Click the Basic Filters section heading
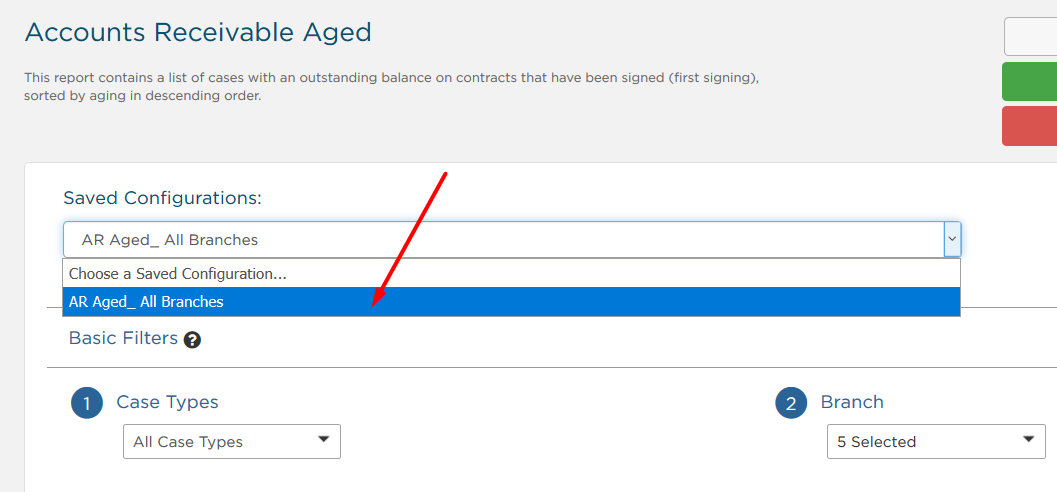Viewport: 1057px width, 492px height. click(123, 338)
